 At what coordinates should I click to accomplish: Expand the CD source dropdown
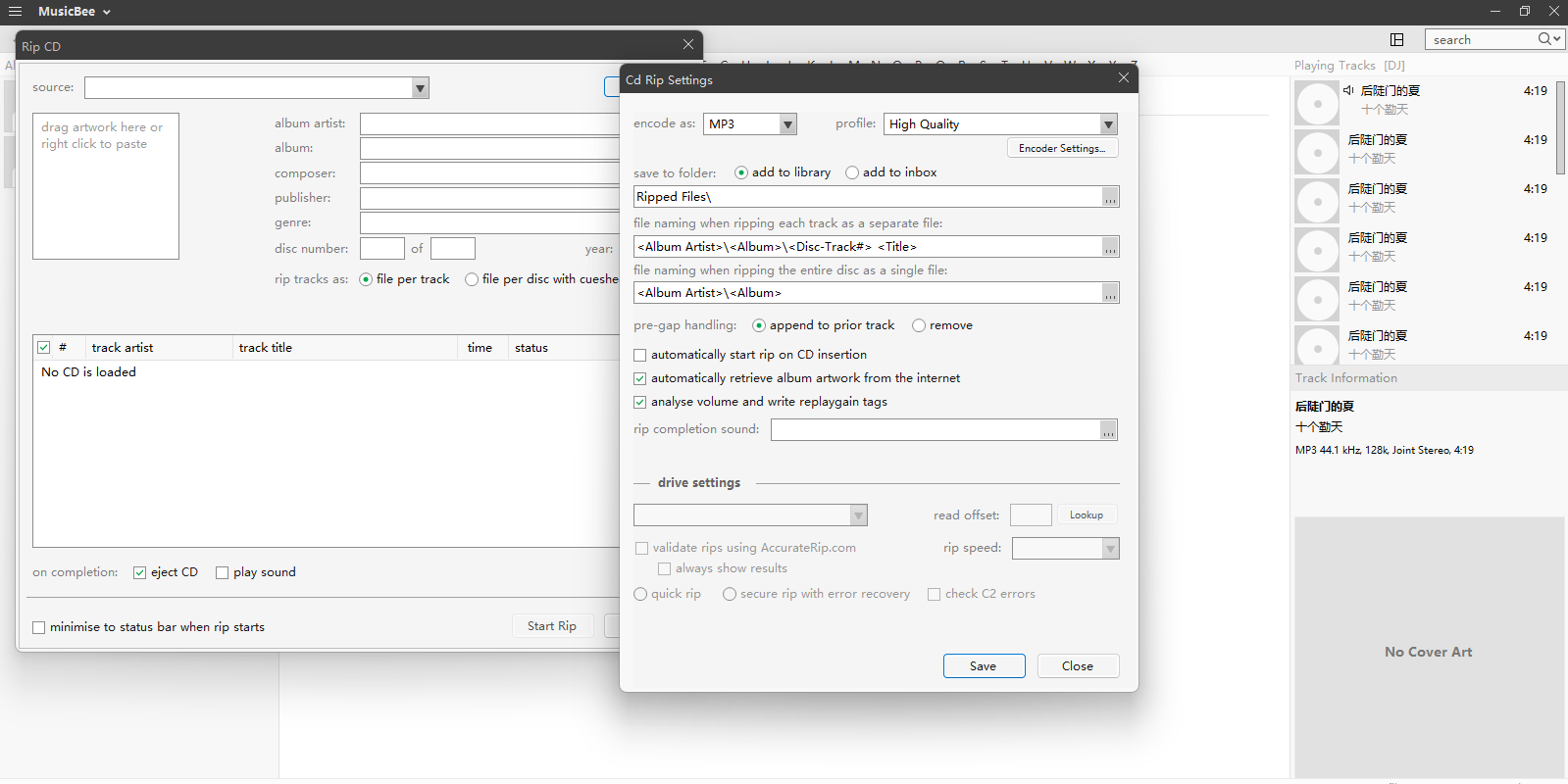[x=420, y=88]
